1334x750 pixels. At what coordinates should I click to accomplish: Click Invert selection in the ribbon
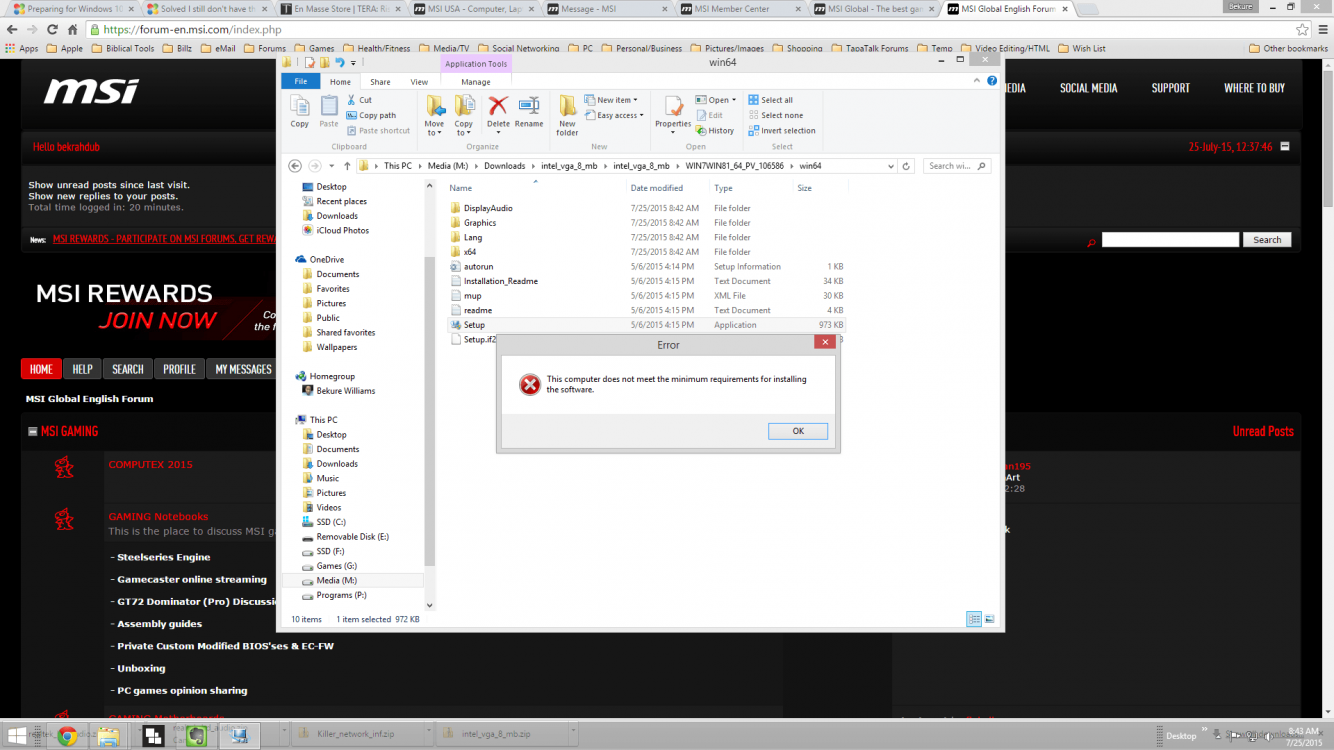pyautogui.click(x=782, y=131)
